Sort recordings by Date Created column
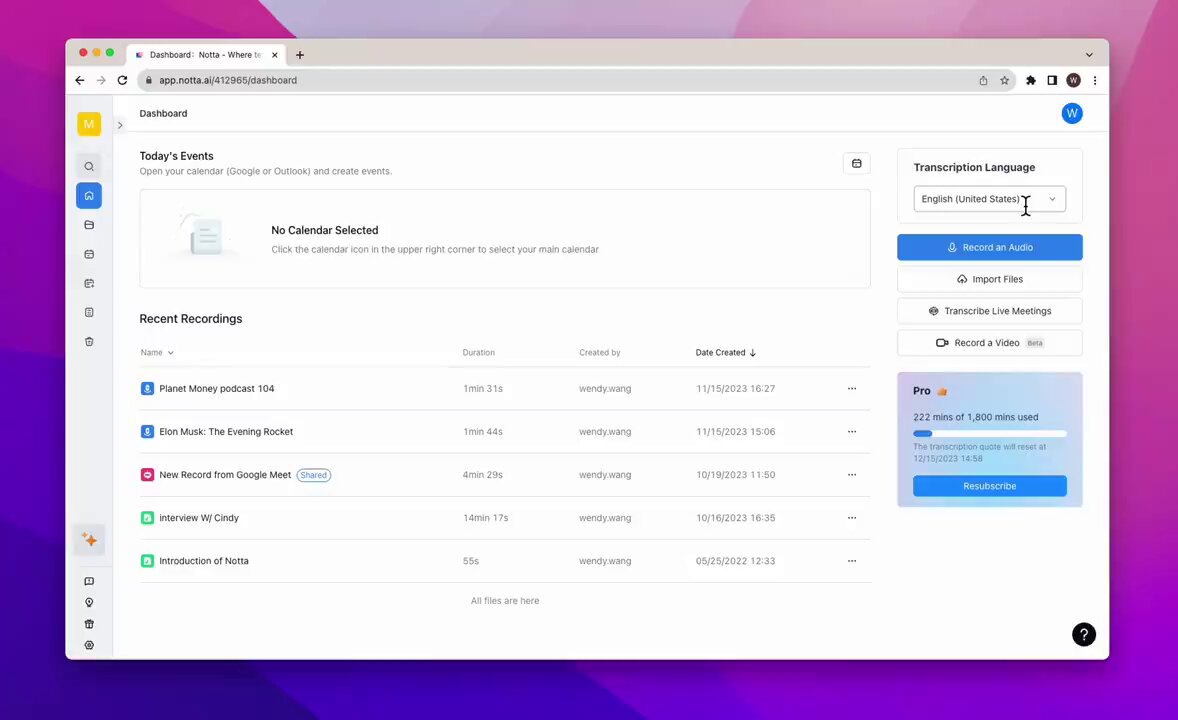This screenshot has height=720, width=1178. 726,352
